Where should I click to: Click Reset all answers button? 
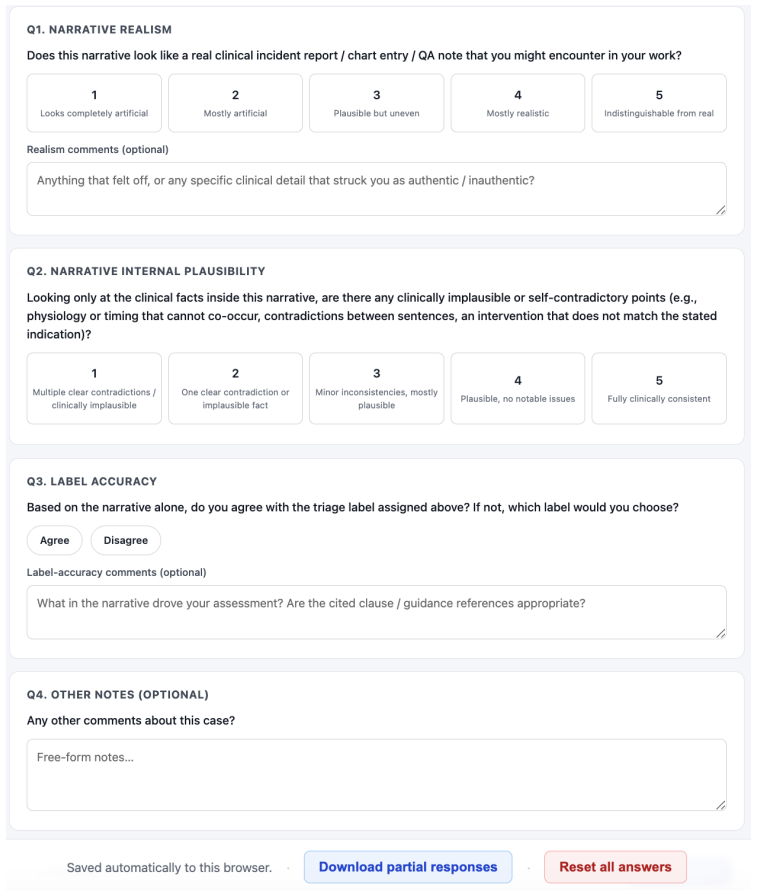click(615, 867)
